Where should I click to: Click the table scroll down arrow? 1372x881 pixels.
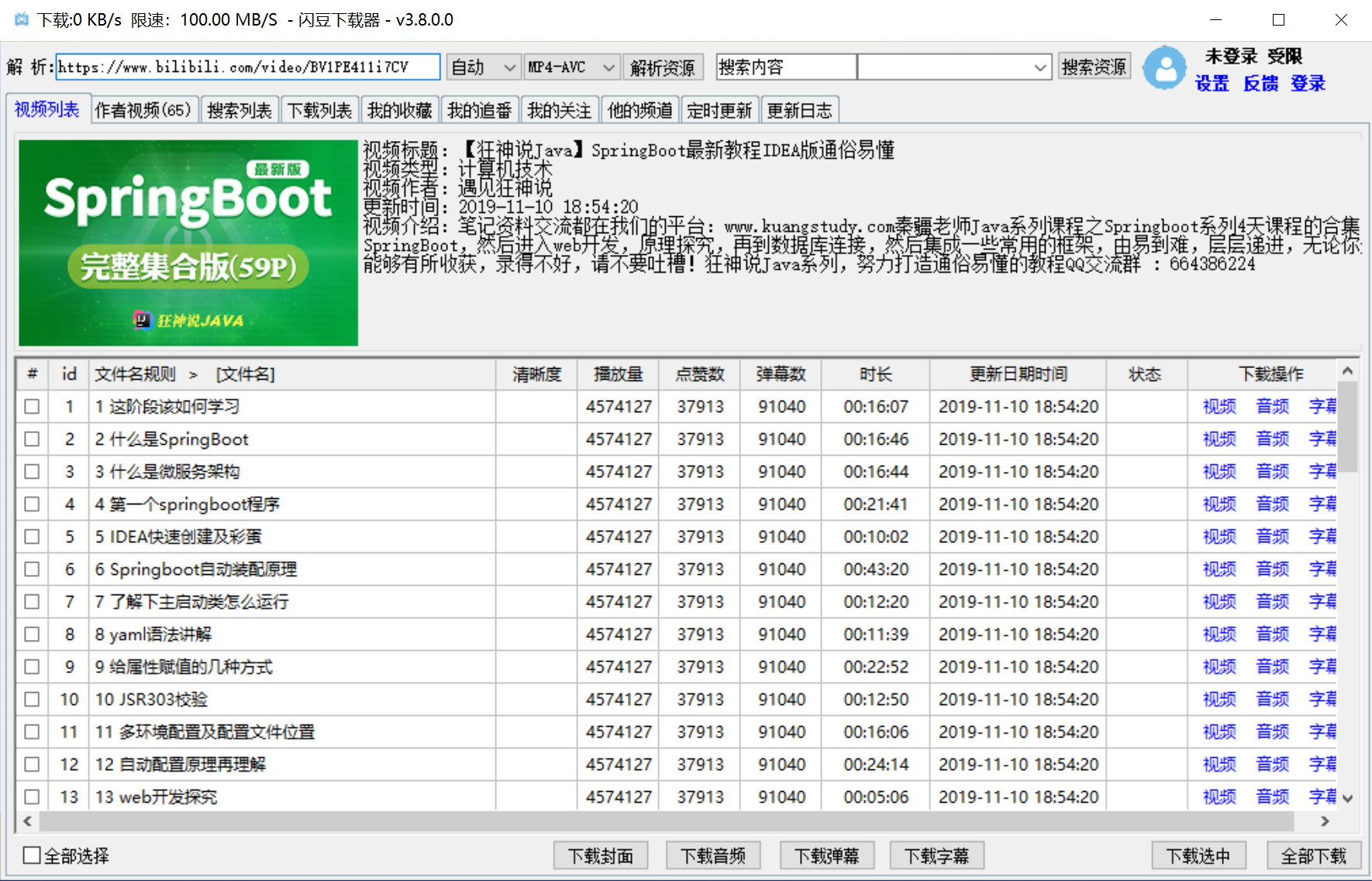pyautogui.click(x=1348, y=798)
